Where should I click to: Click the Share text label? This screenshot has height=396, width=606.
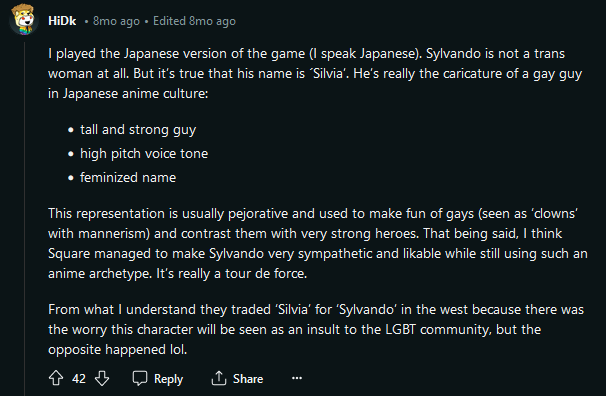coord(248,379)
